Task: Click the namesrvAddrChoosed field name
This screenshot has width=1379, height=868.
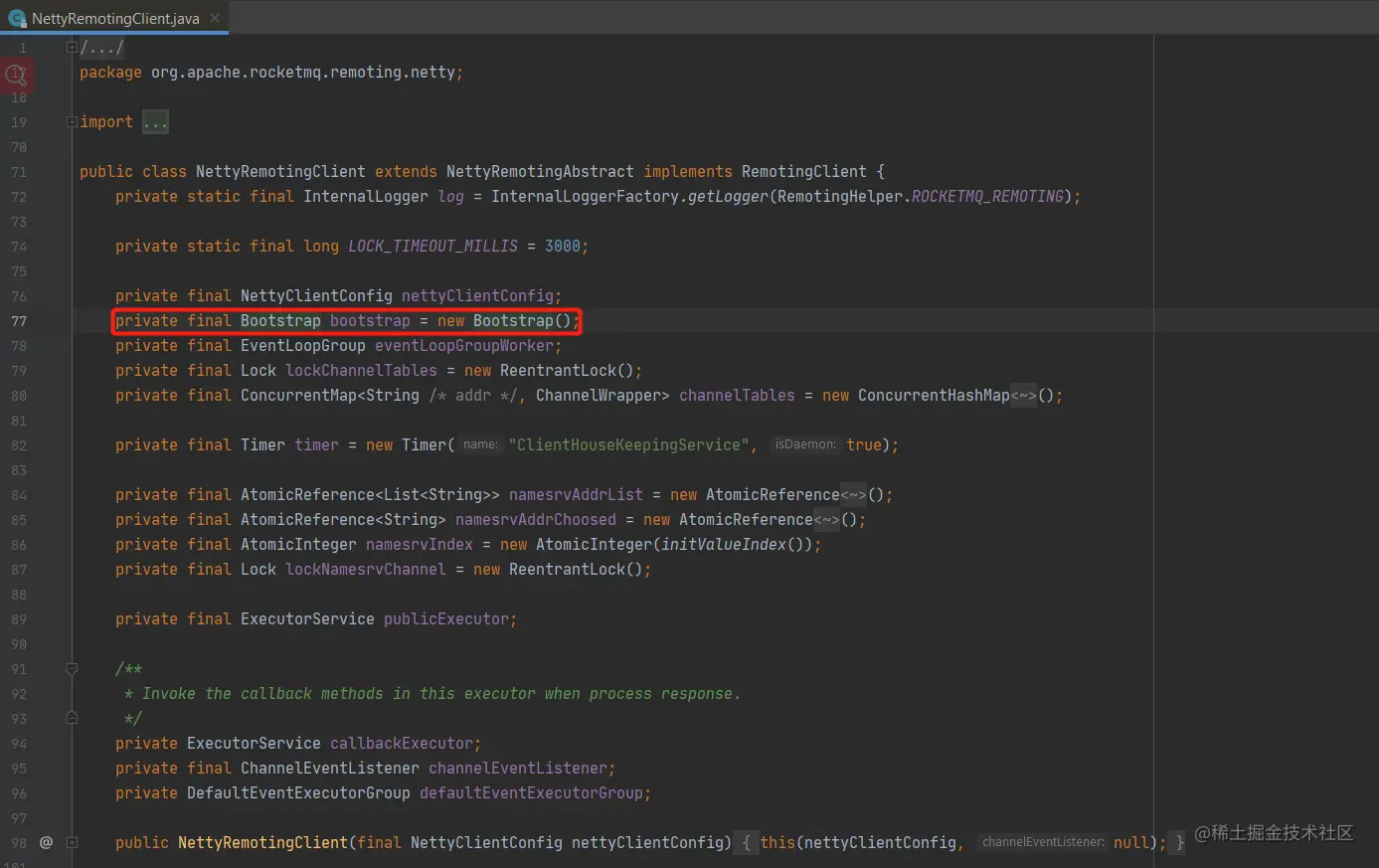Action: (536, 520)
